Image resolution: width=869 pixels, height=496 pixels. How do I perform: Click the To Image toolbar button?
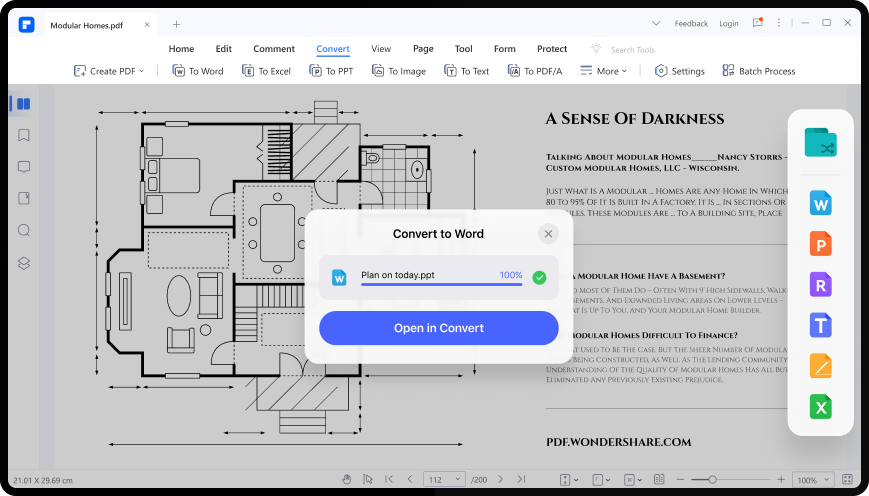click(x=398, y=71)
